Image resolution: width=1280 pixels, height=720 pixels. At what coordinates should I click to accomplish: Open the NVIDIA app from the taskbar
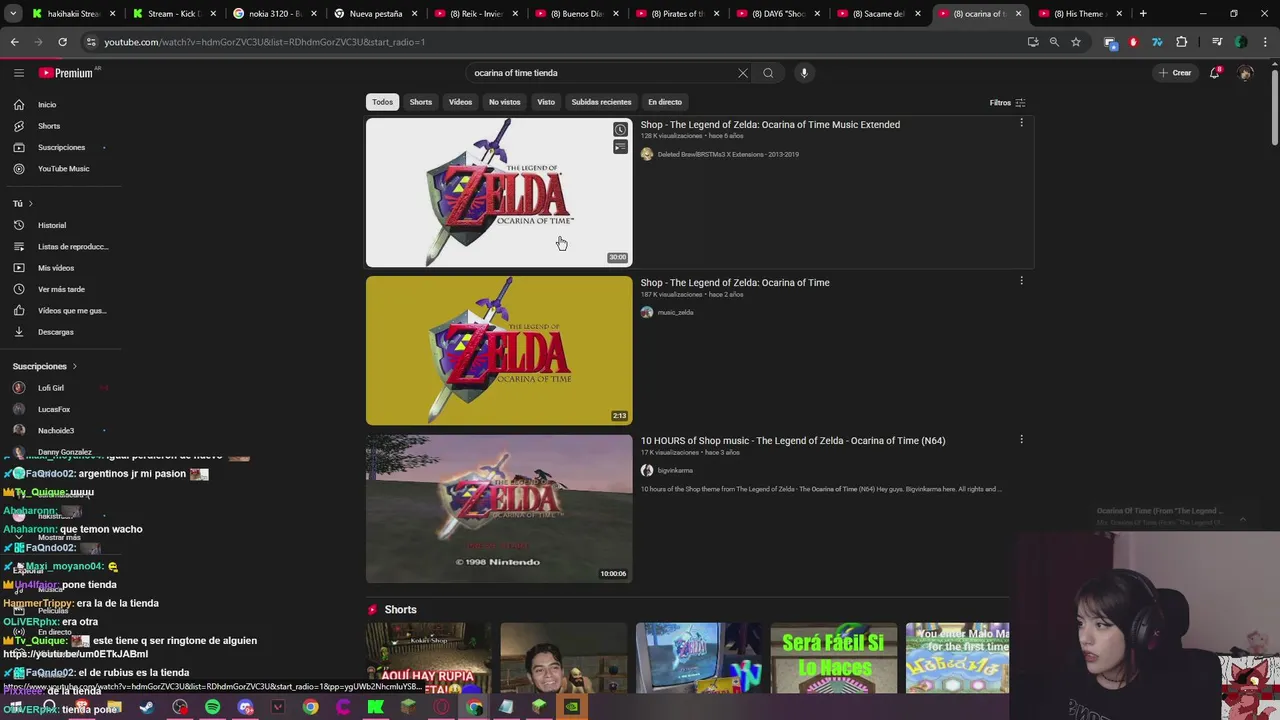(x=571, y=708)
